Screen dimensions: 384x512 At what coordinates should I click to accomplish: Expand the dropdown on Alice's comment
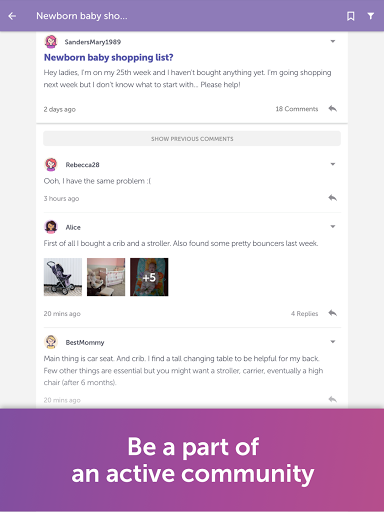pos(333,227)
